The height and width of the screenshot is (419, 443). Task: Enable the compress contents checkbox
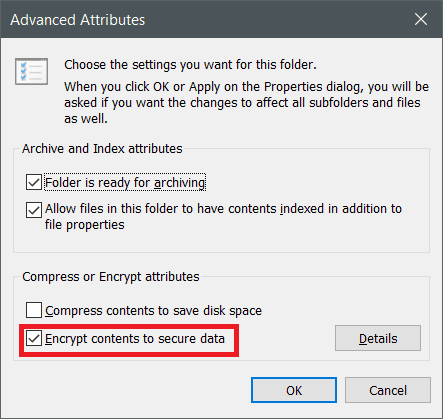(34, 310)
